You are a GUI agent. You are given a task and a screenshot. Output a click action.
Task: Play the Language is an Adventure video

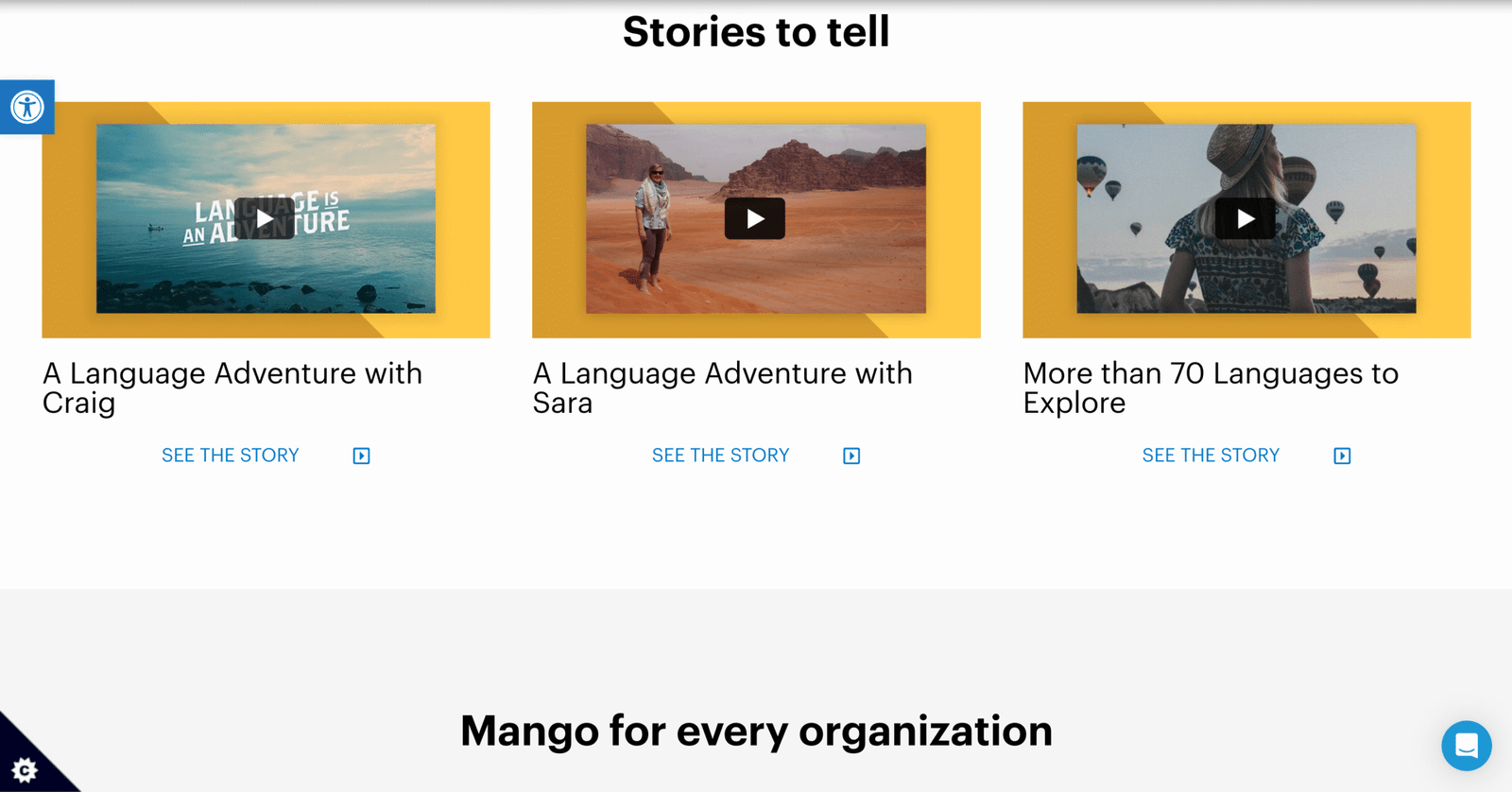265,219
